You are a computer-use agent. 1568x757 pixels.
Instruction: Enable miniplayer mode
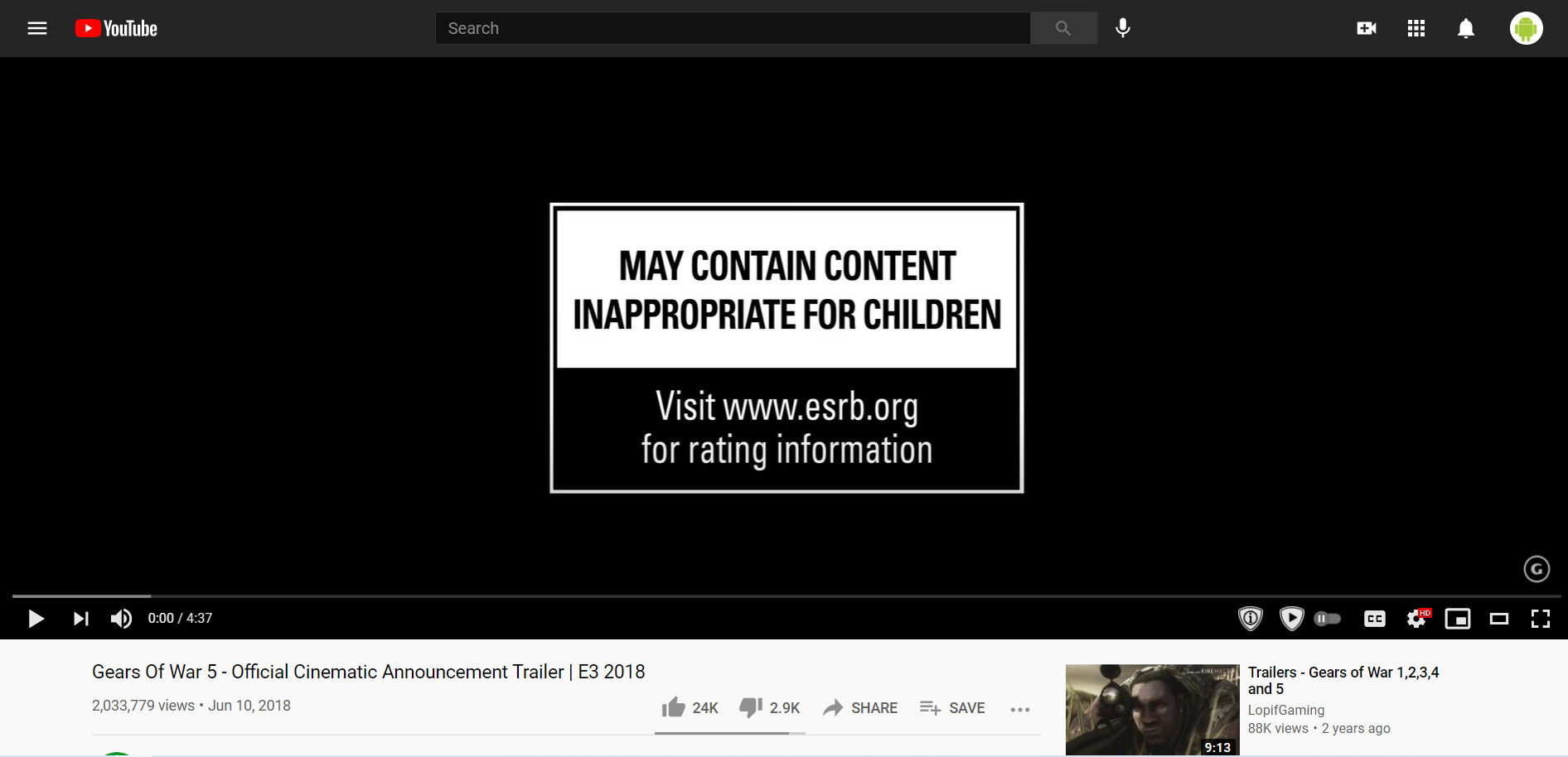click(x=1458, y=619)
